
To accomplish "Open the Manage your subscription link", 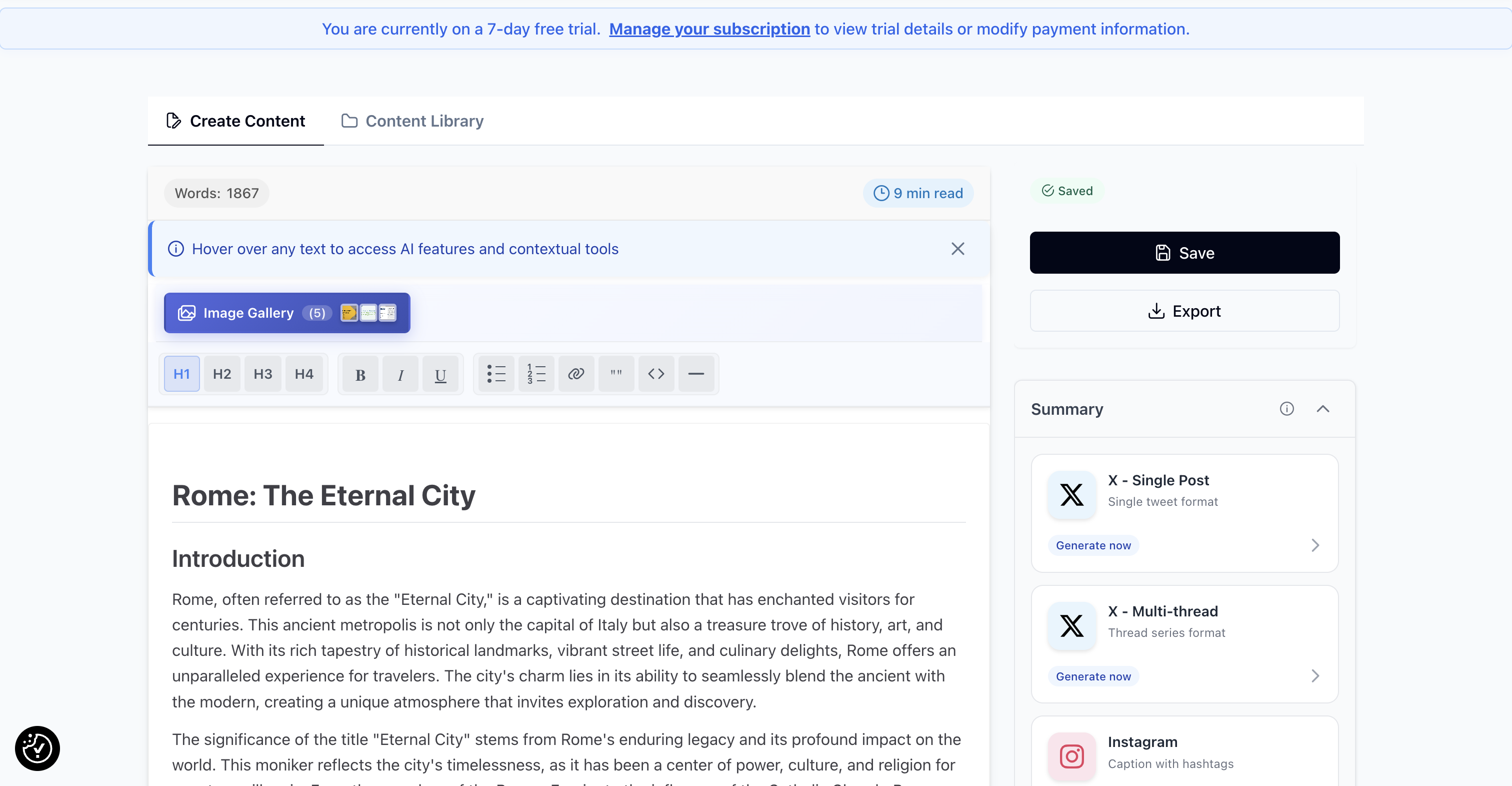I will (709, 29).
